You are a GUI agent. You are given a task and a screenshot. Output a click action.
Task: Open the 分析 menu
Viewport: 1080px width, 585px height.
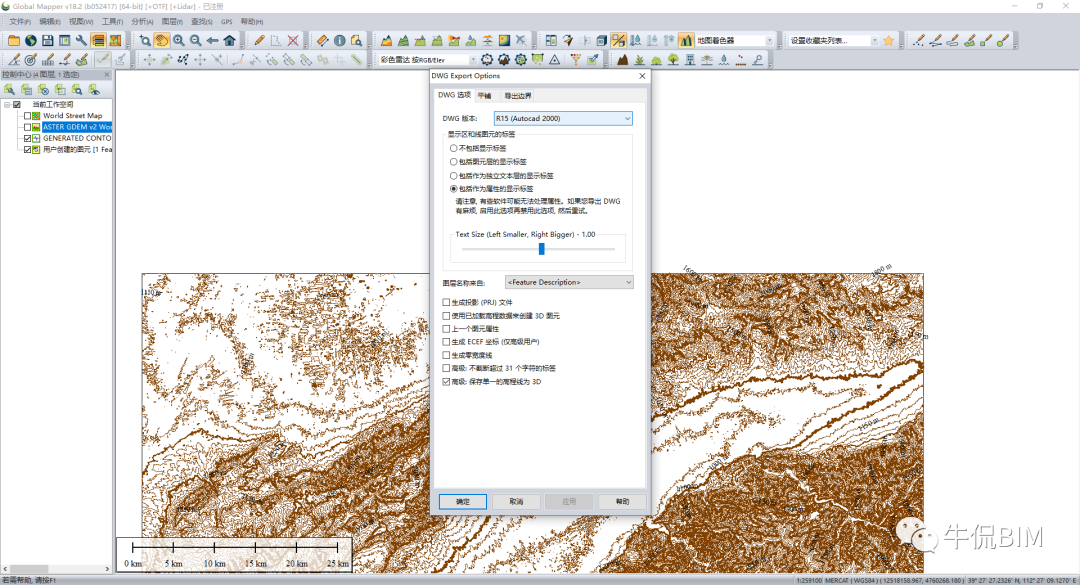pyautogui.click(x=142, y=22)
